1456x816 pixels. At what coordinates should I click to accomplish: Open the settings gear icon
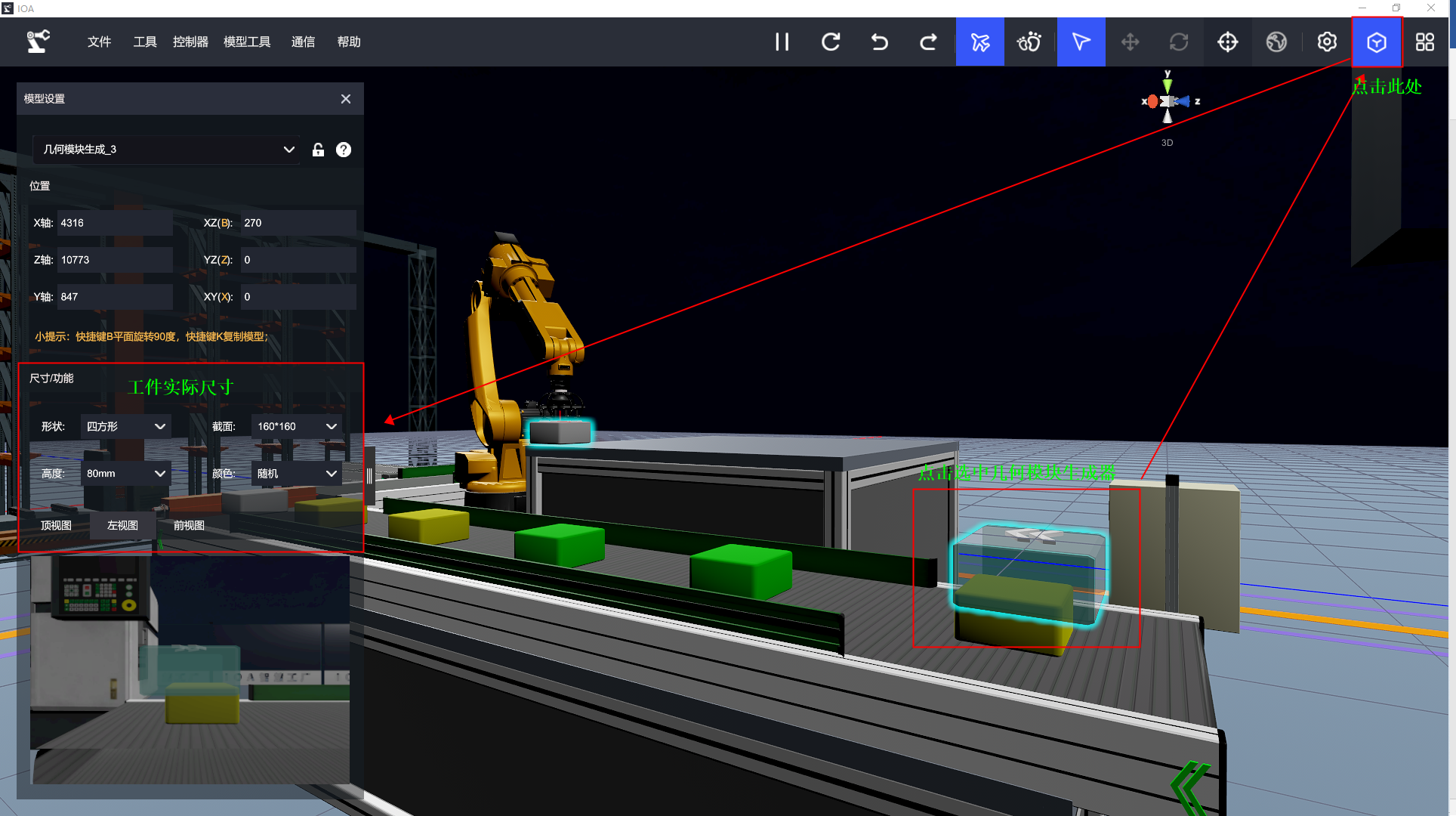tap(1327, 42)
